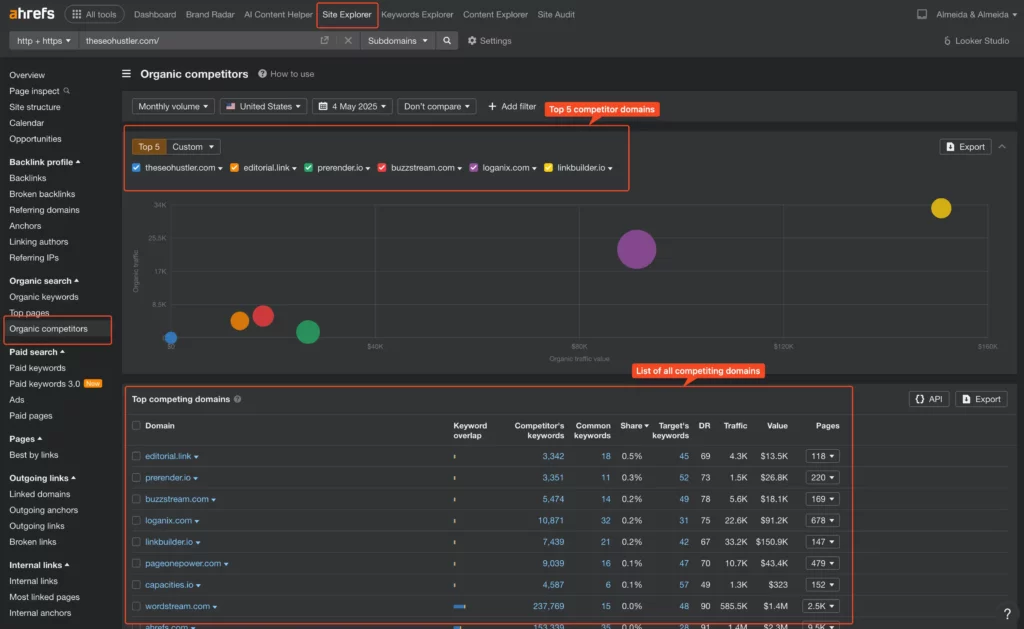Select the editorial.link row checkbox
Viewport: 1024px width, 629px height.
[x=137, y=456]
